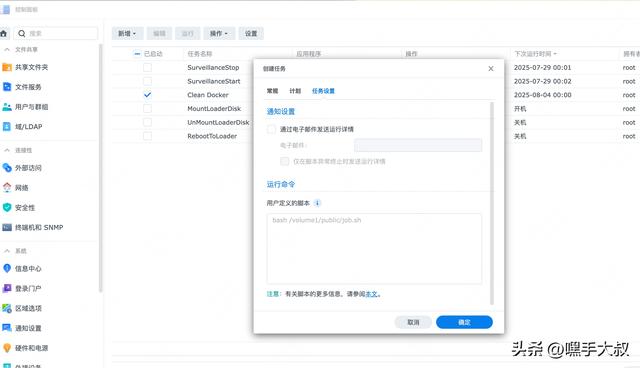
Task: Click the 2025-08-04 00:00 run time
Action: [x=542, y=95]
